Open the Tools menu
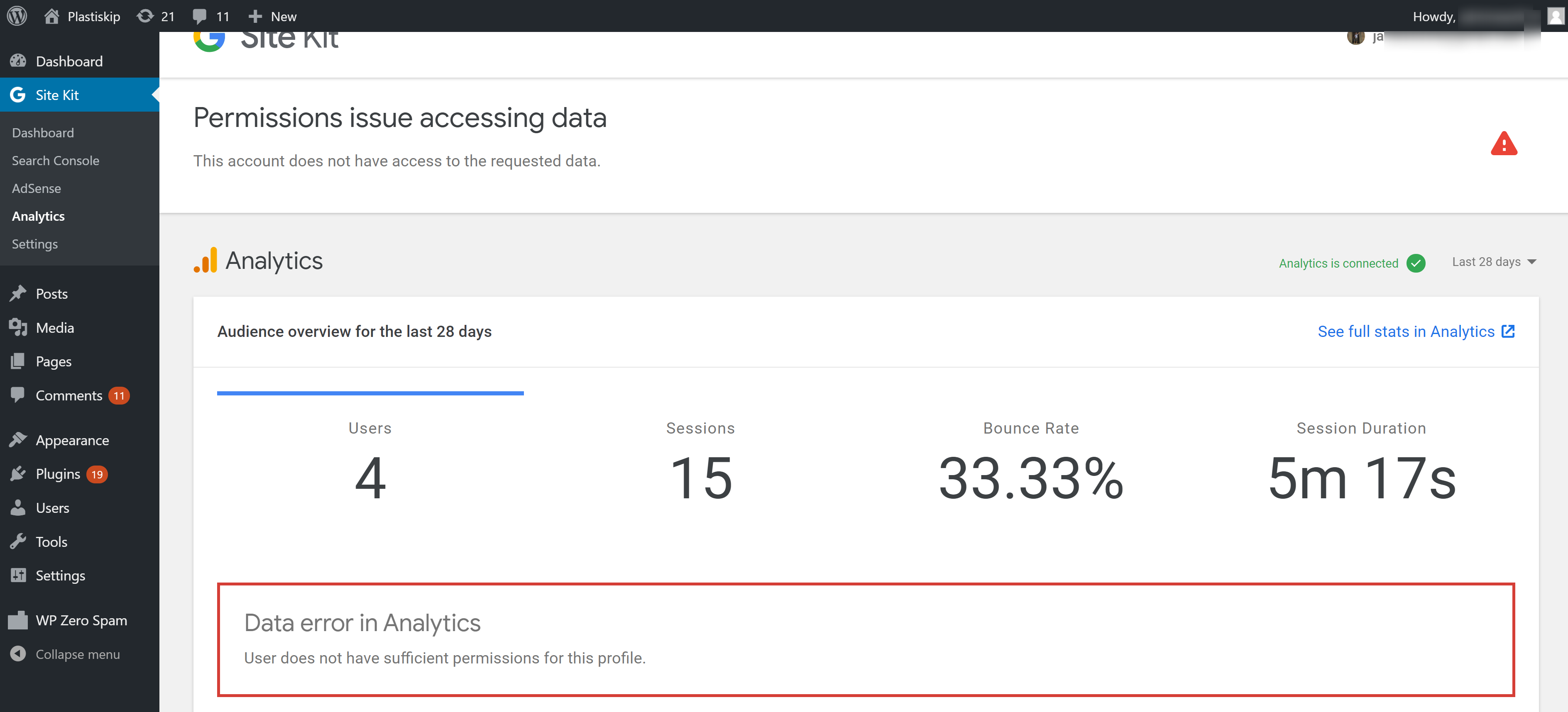The height and width of the screenshot is (712, 1568). pyautogui.click(x=80, y=541)
